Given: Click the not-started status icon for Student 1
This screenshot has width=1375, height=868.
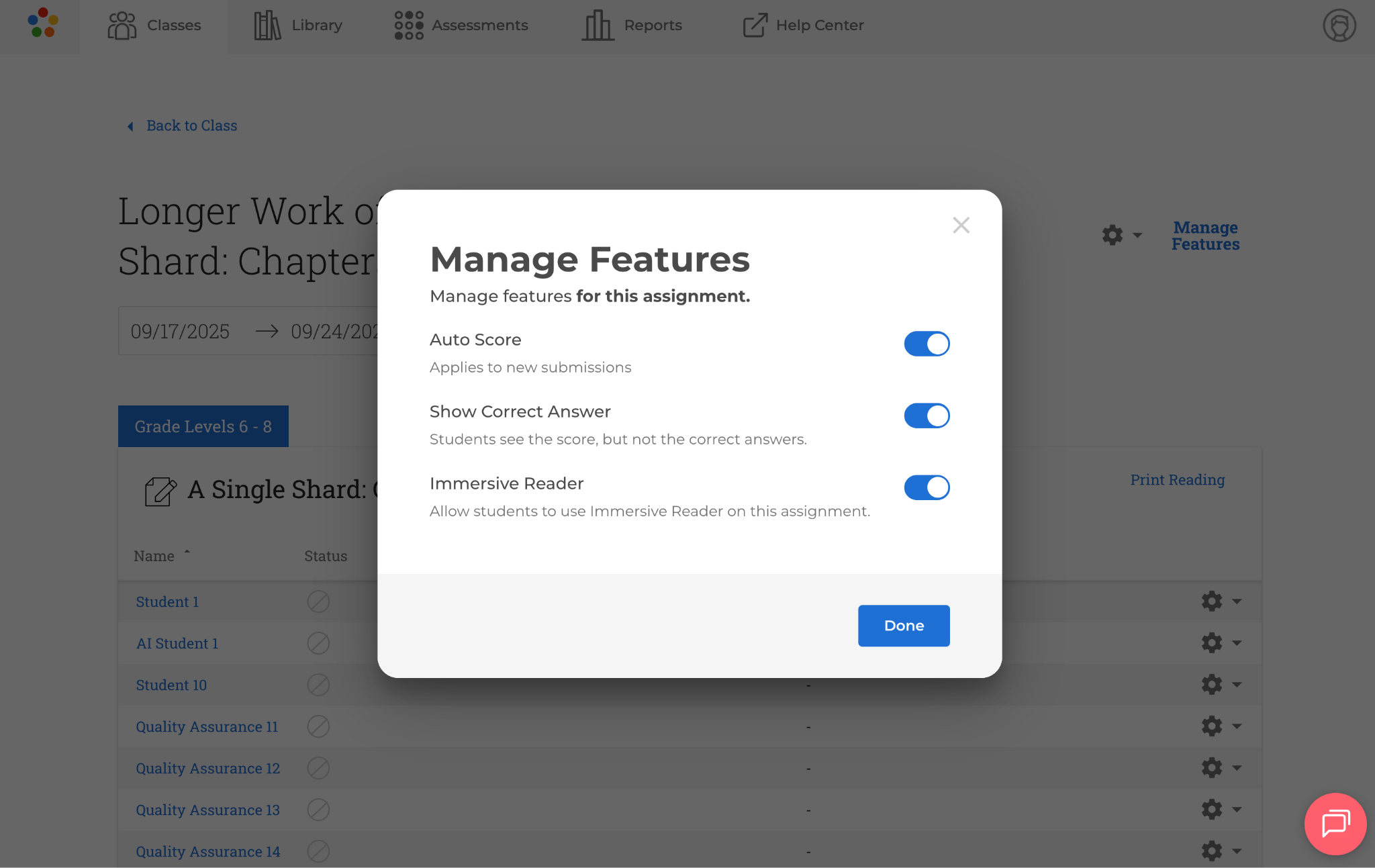Looking at the screenshot, I should (x=318, y=601).
